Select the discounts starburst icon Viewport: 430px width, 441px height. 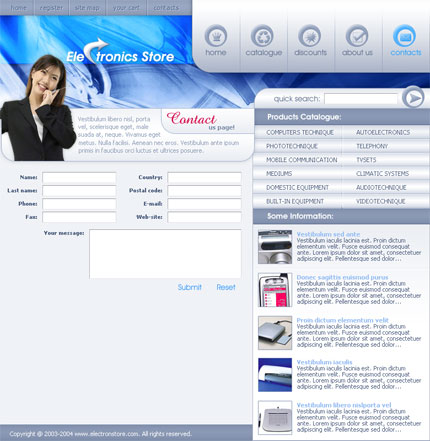[x=310, y=36]
